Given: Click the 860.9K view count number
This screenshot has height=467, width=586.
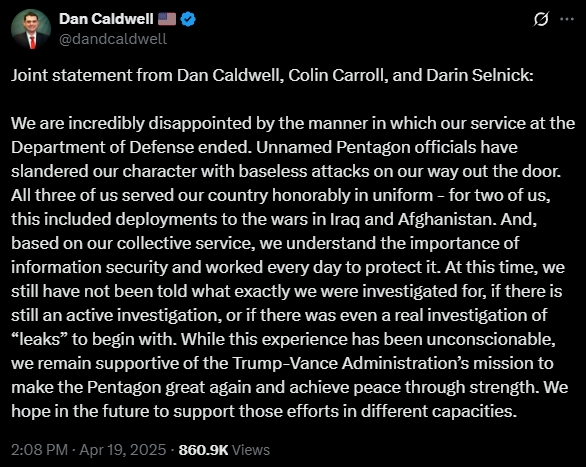Looking at the screenshot, I should pos(203,449).
